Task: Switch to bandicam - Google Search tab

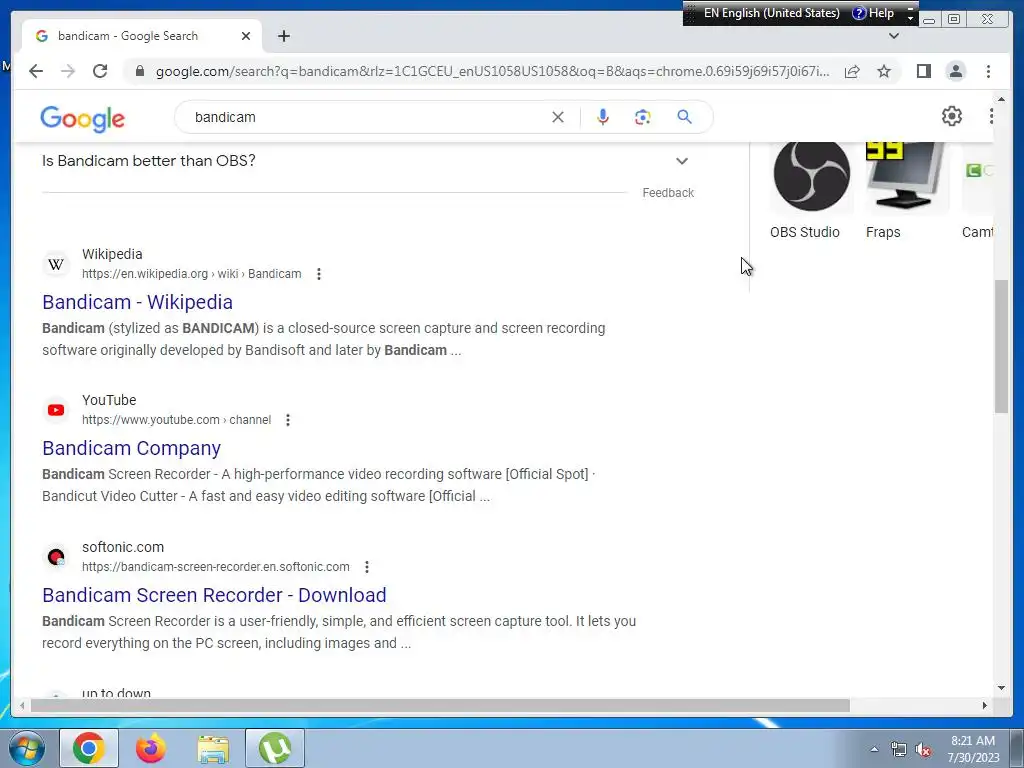Action: point(142,36)
